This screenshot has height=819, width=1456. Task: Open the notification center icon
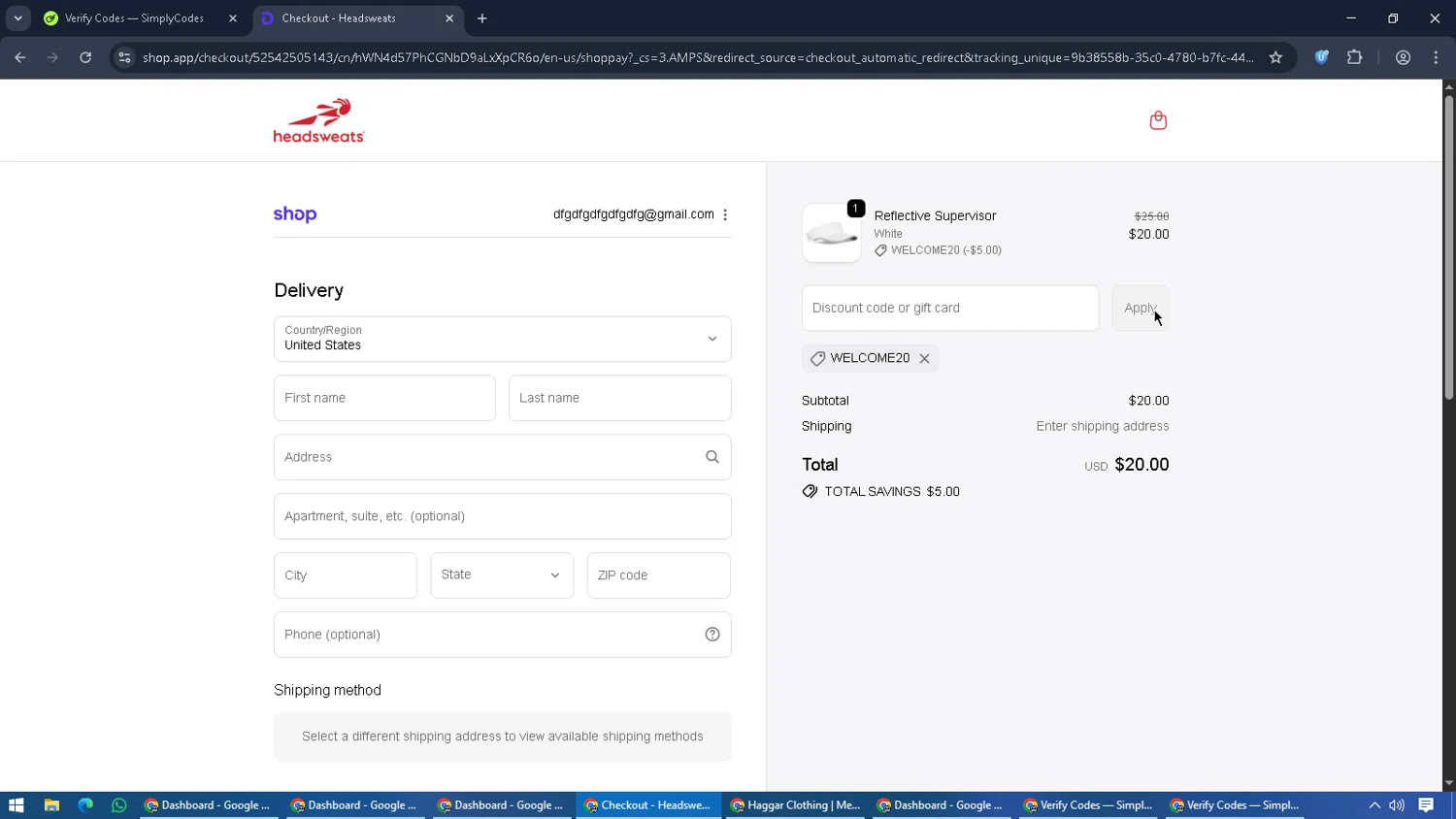click(x=1426, y=805)
